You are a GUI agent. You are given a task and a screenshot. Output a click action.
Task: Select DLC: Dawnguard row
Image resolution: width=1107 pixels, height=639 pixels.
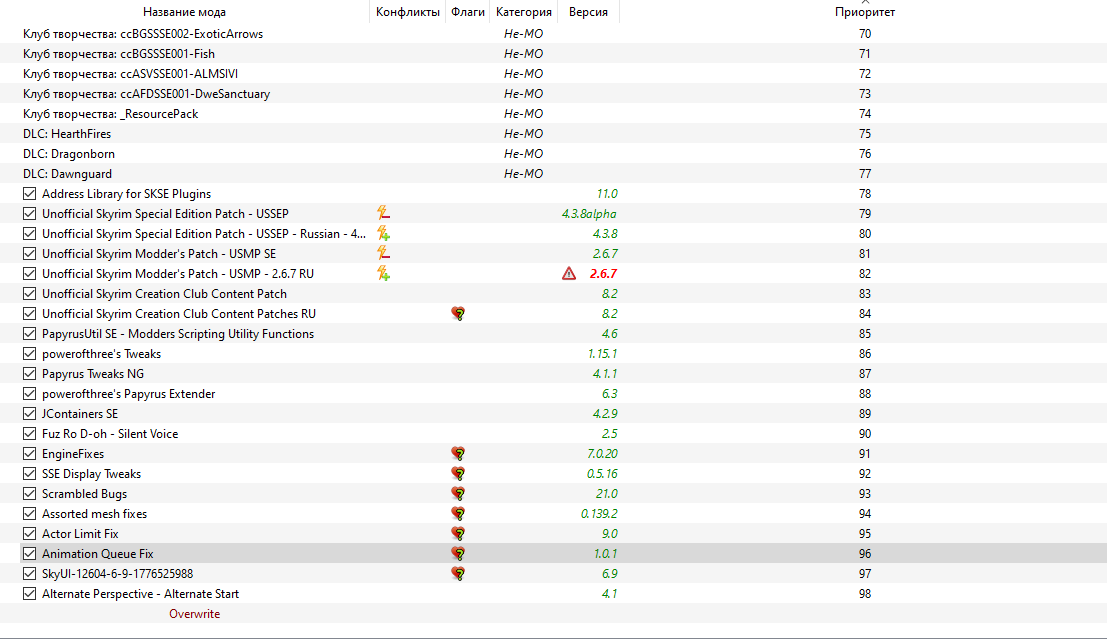pos(554,174)
